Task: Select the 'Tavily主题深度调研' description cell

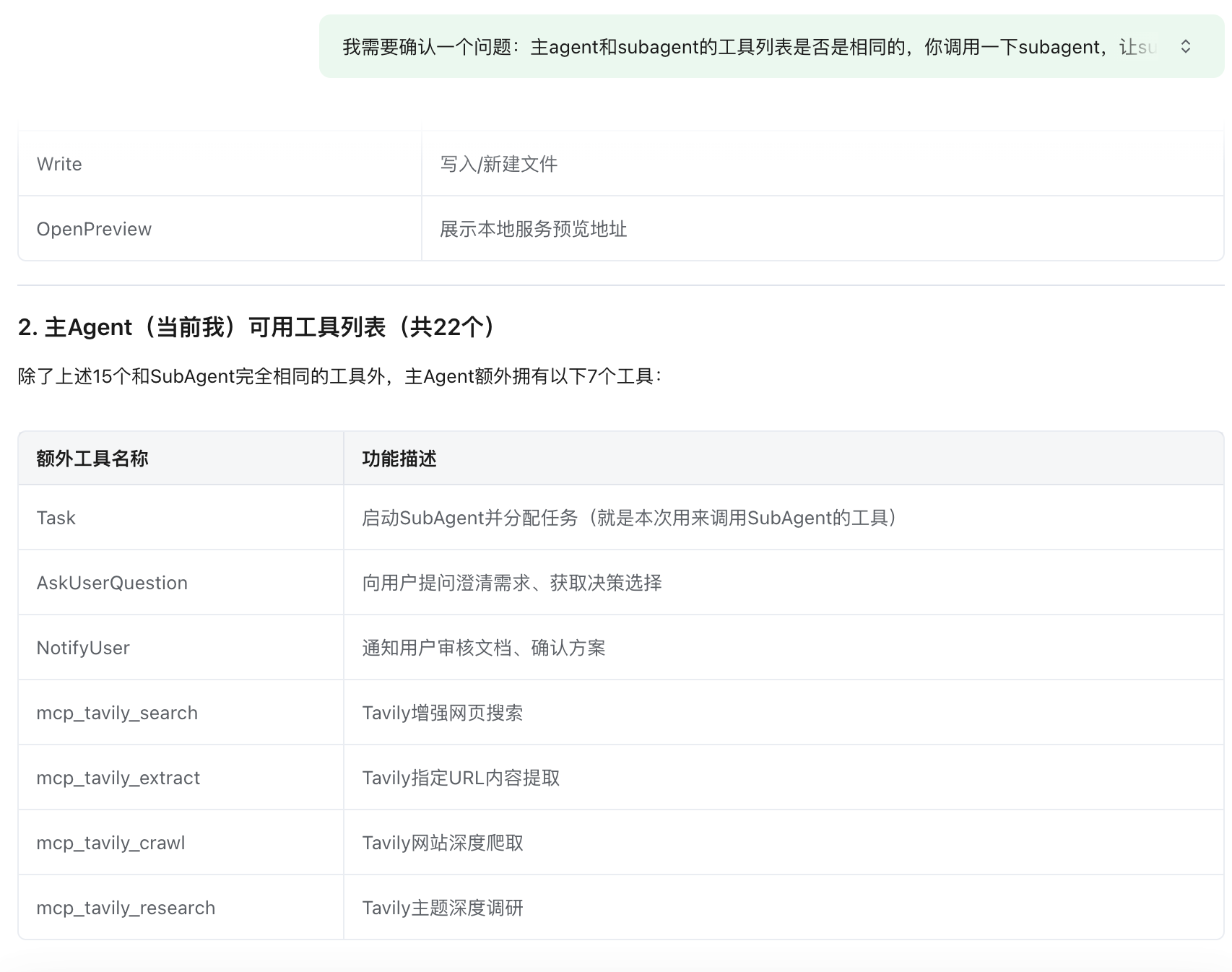Action: tap(784, 908)
